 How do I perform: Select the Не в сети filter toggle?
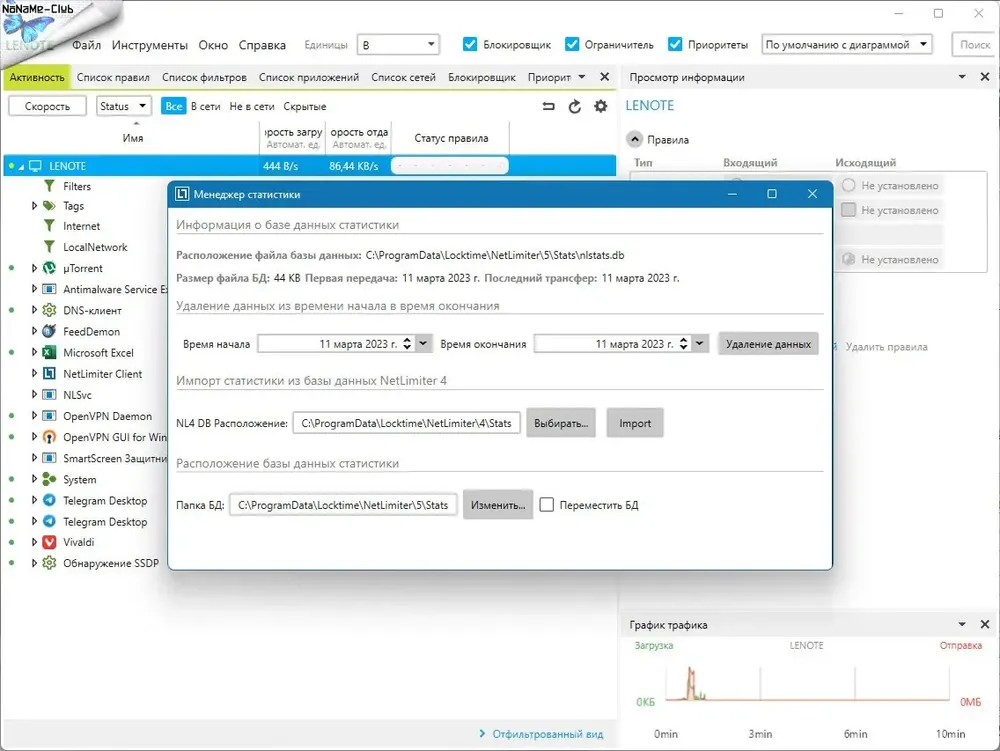click(x=252, y=106)
